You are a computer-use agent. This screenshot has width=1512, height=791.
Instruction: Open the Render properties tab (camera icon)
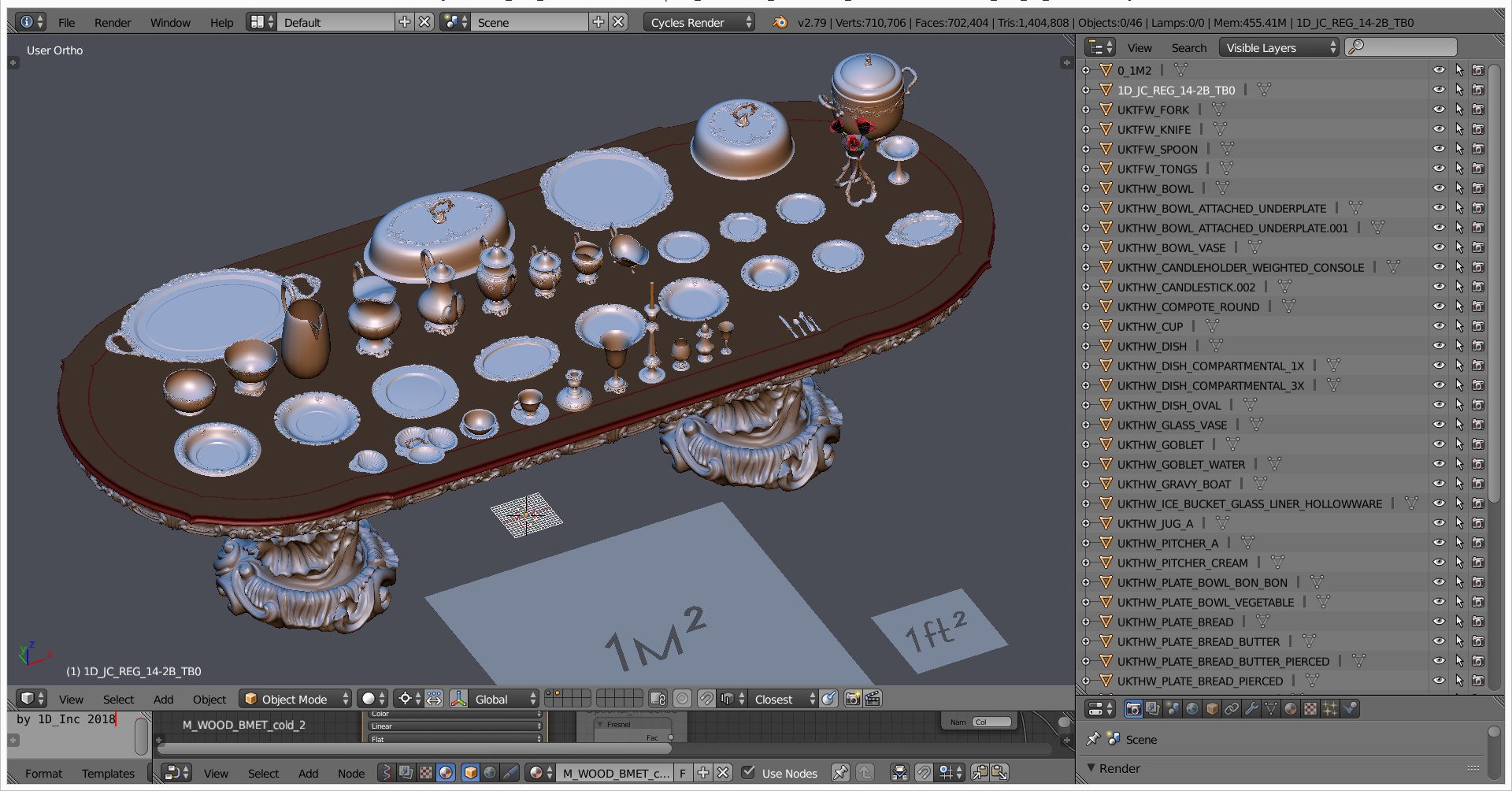point(1133,708)
